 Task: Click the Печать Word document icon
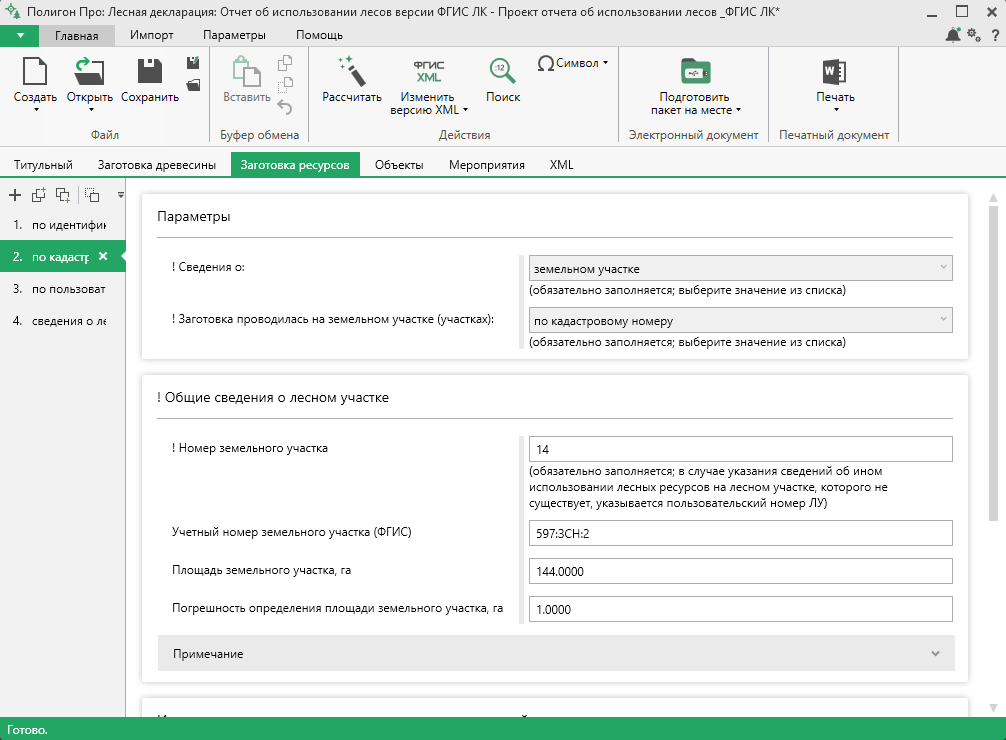[x=835, y=71]
